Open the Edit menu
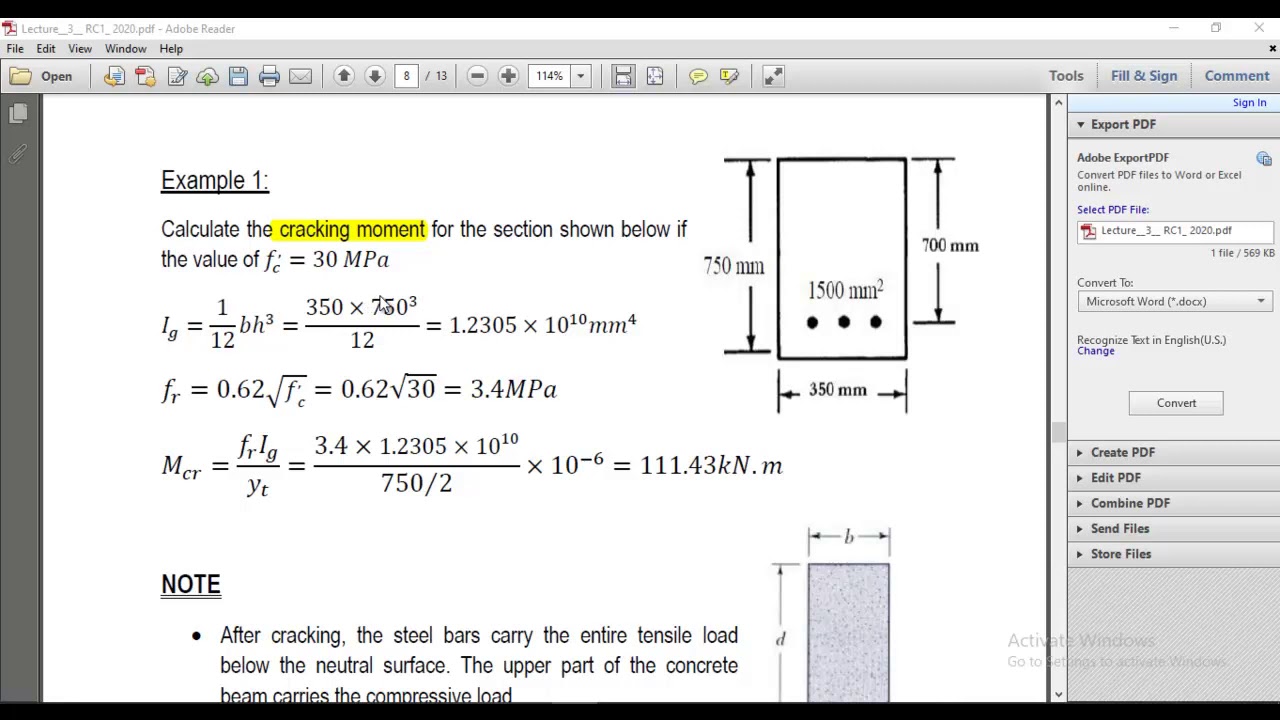 point(46,48)
